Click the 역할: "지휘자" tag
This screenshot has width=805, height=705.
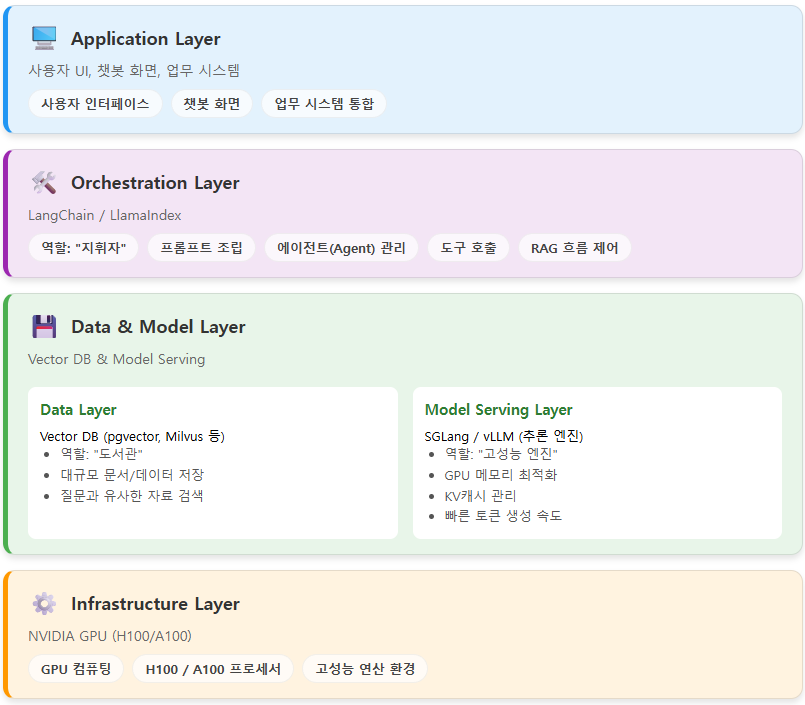coord(83,248)
